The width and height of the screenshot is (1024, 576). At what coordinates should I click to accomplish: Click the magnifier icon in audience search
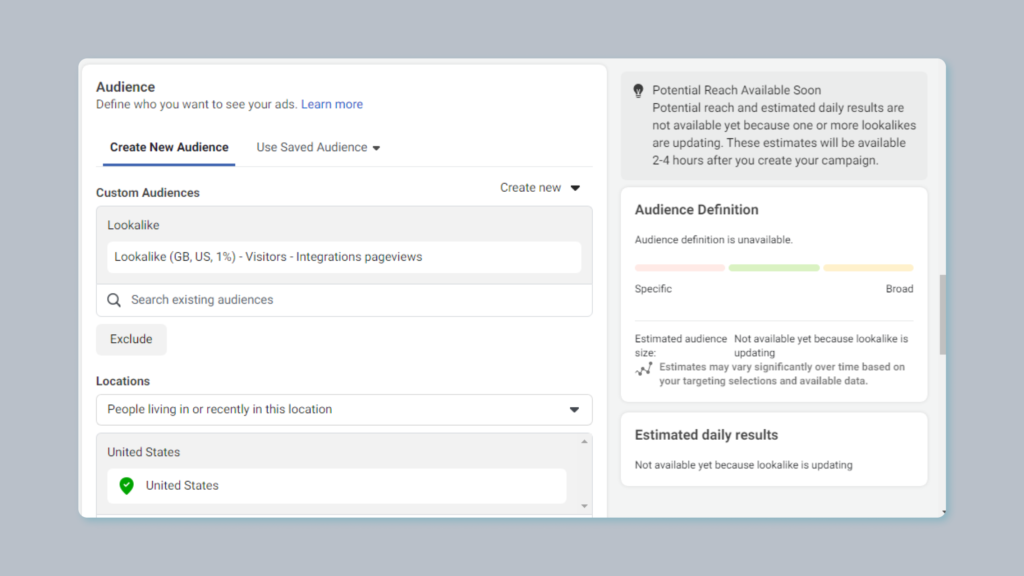point(114,300)
